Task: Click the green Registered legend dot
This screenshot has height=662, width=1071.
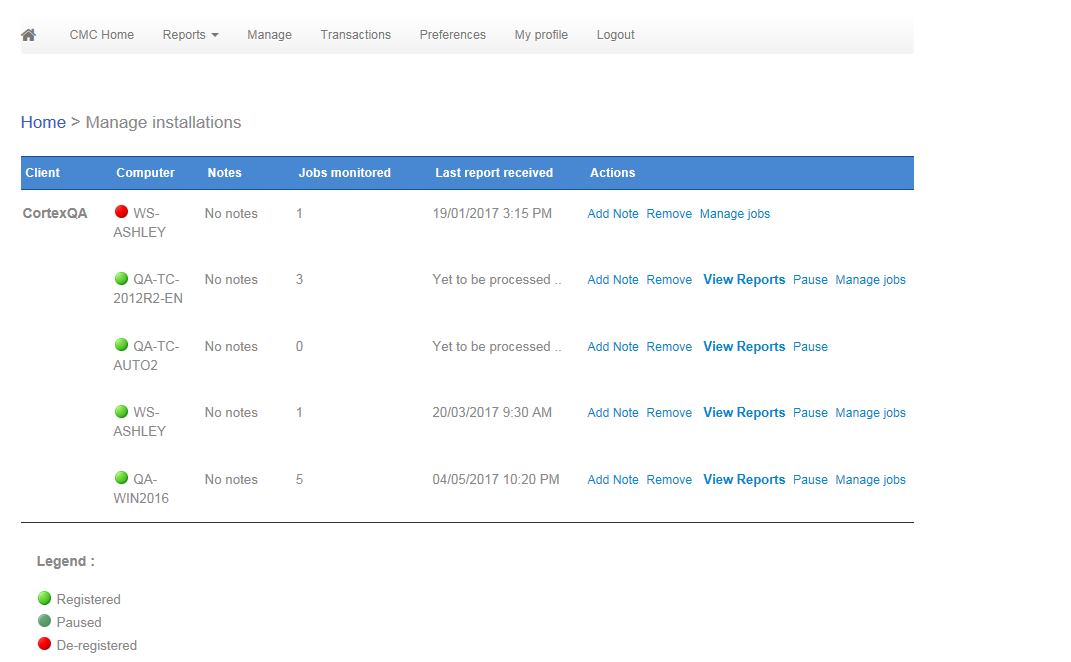Action: coord(44,598)
